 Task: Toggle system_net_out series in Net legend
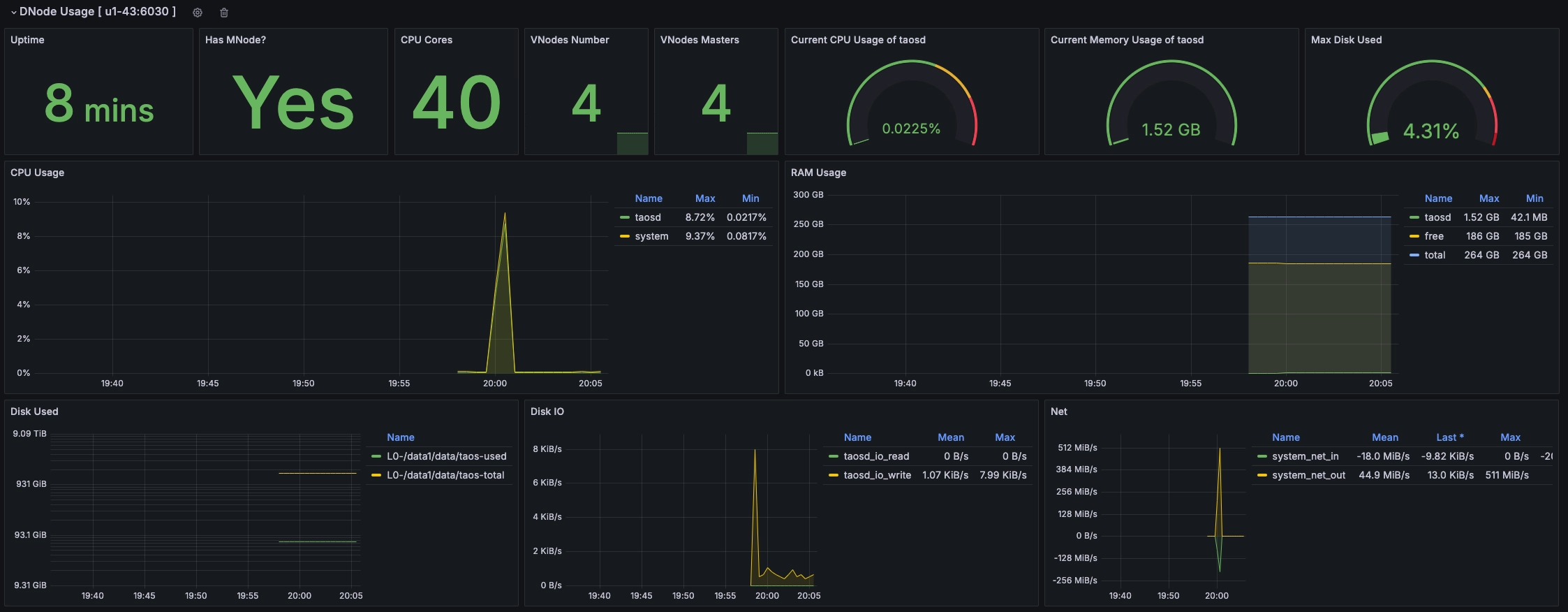click(1308, 475)
